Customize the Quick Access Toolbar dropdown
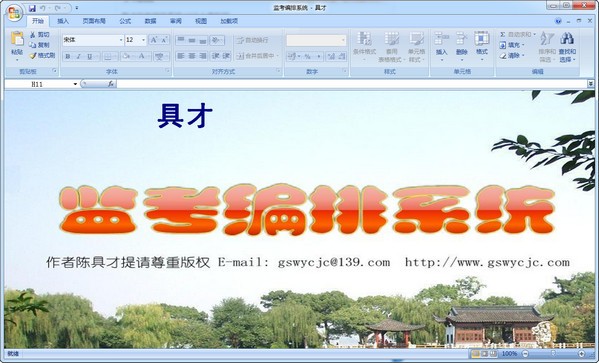This screenshot has height=363, width=599. point(77,8)
